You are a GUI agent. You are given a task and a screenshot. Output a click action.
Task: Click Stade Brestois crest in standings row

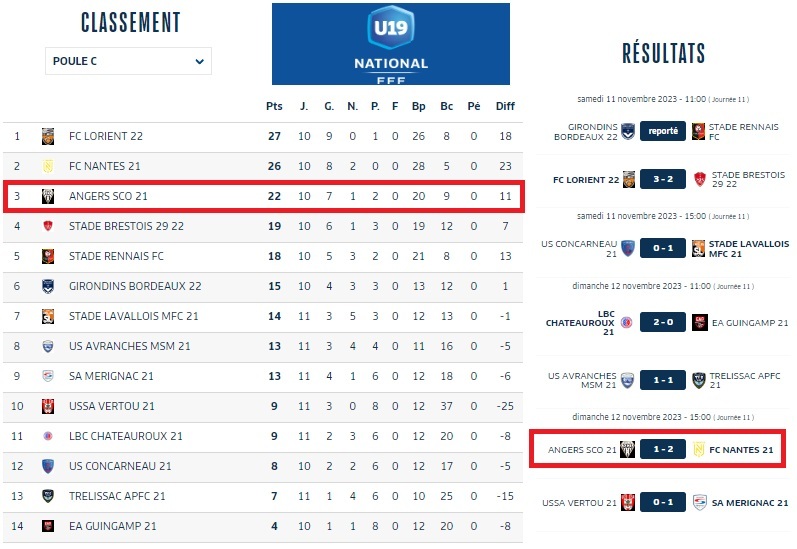click(x=48, y=226)
